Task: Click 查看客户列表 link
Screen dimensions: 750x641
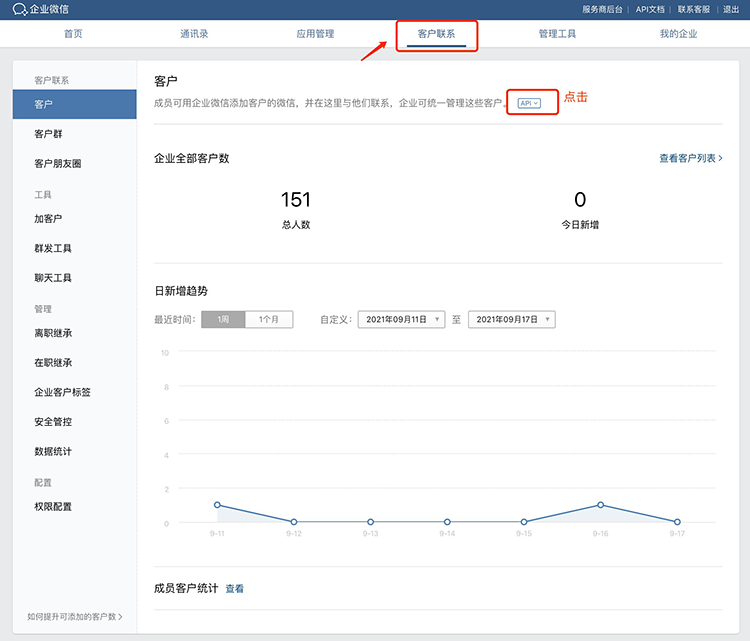Action: 690,158
